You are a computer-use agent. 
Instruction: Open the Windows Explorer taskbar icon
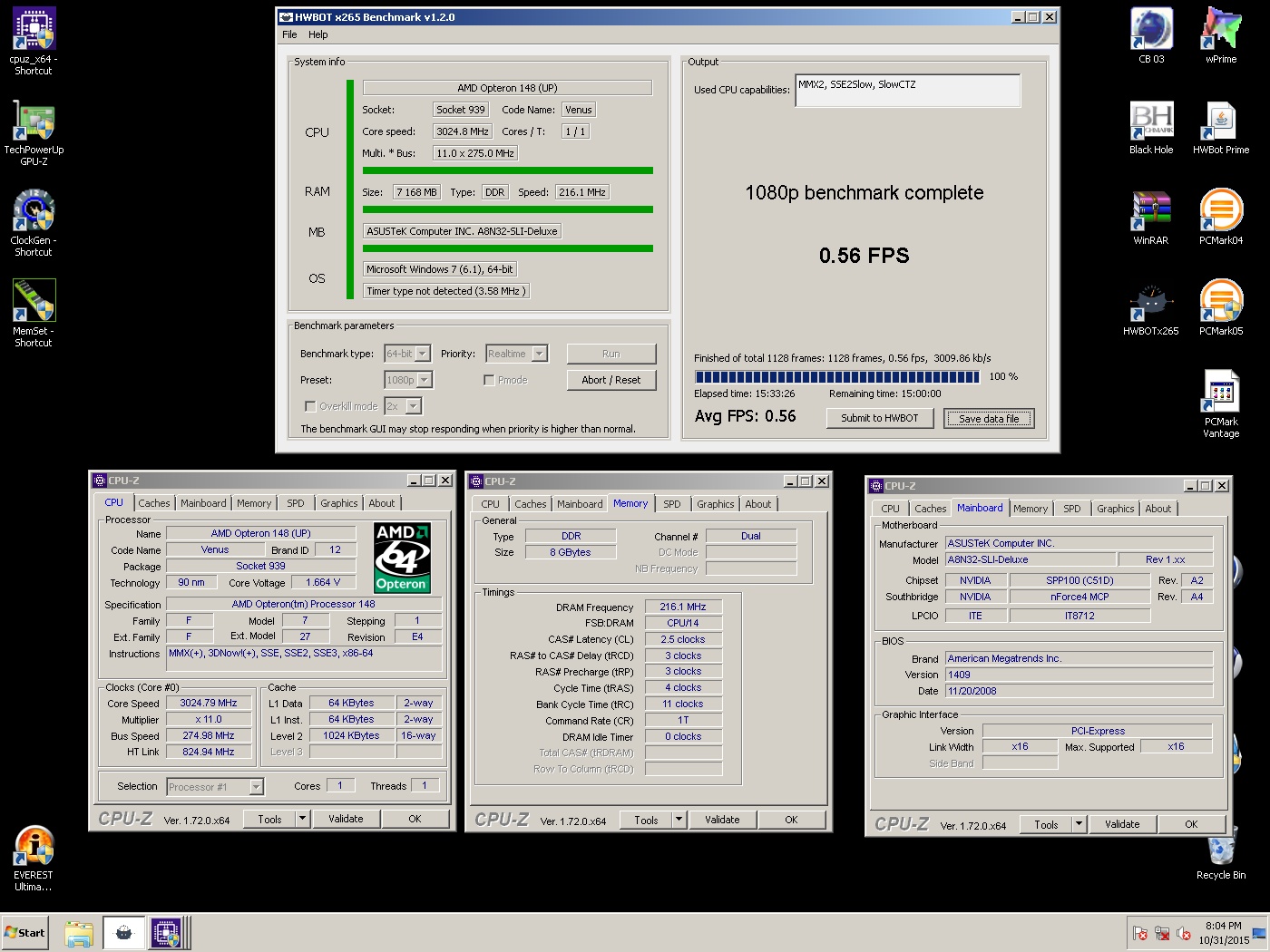79,933
